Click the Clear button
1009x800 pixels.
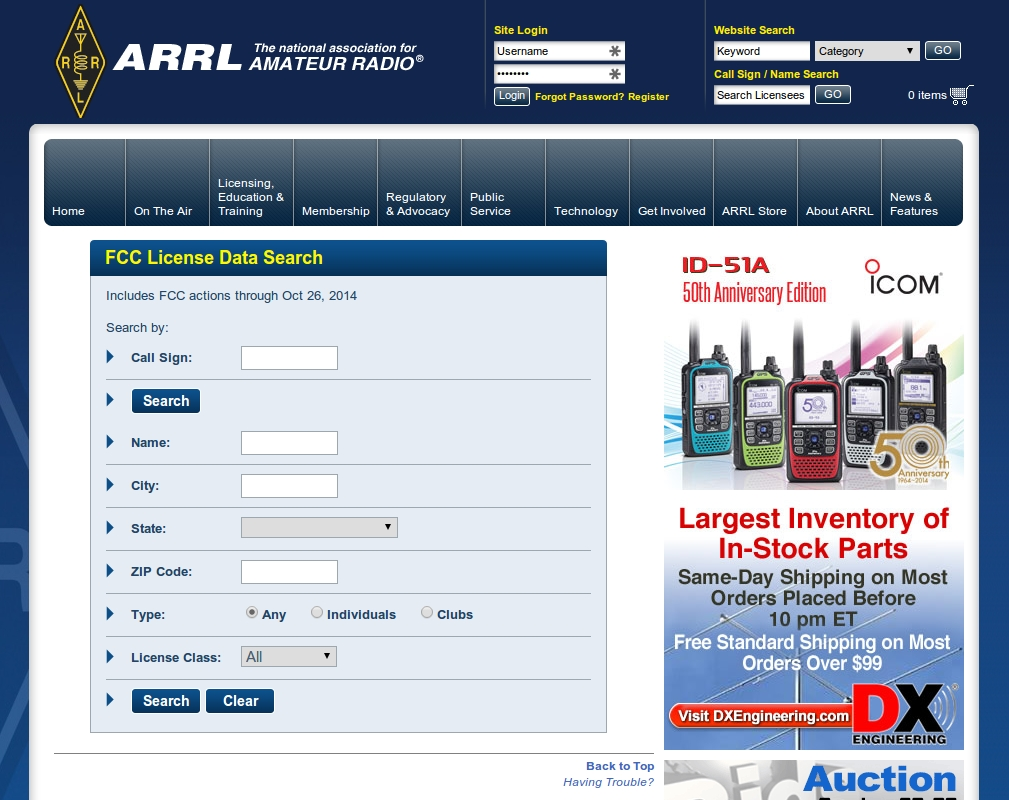point(240,701)
